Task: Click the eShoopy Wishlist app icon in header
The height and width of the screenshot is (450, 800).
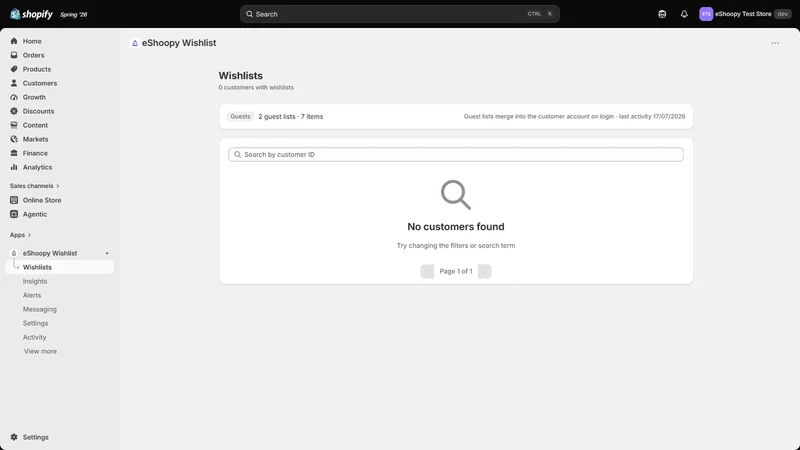Action: tap(135, 43)
